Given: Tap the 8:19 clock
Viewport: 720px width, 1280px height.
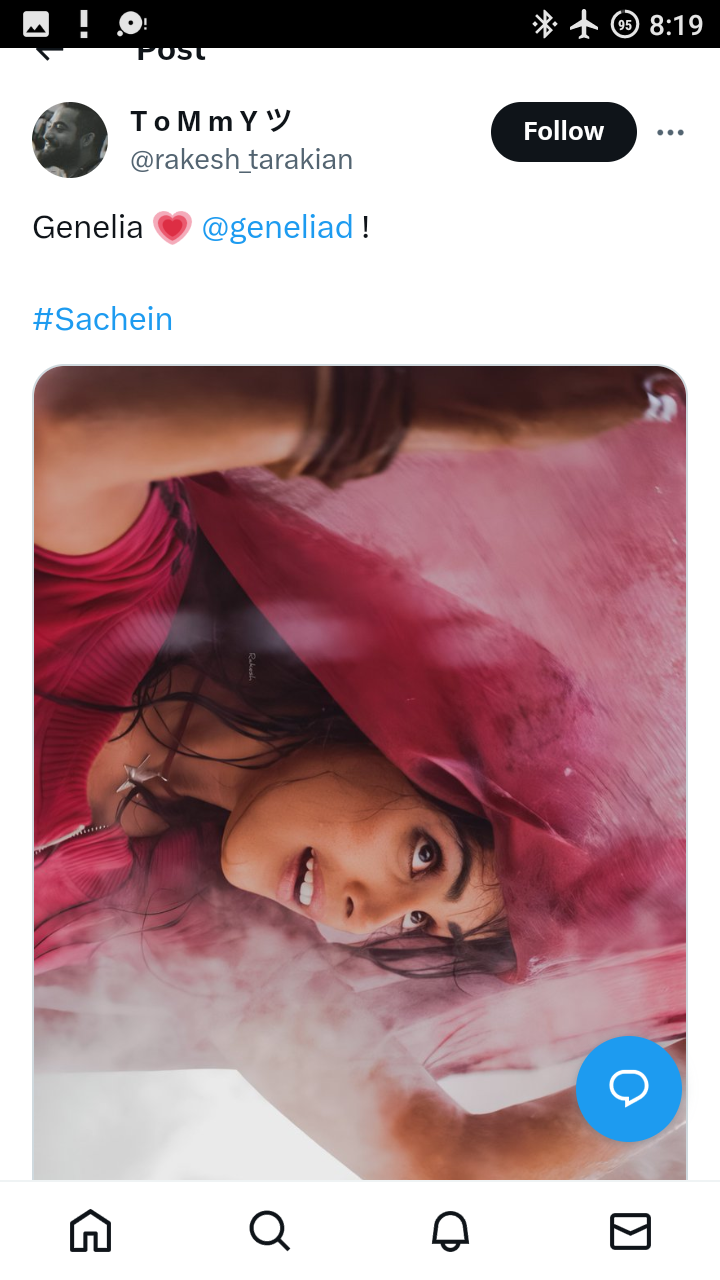Looking at the screenshot, I should tap(677, 24).
